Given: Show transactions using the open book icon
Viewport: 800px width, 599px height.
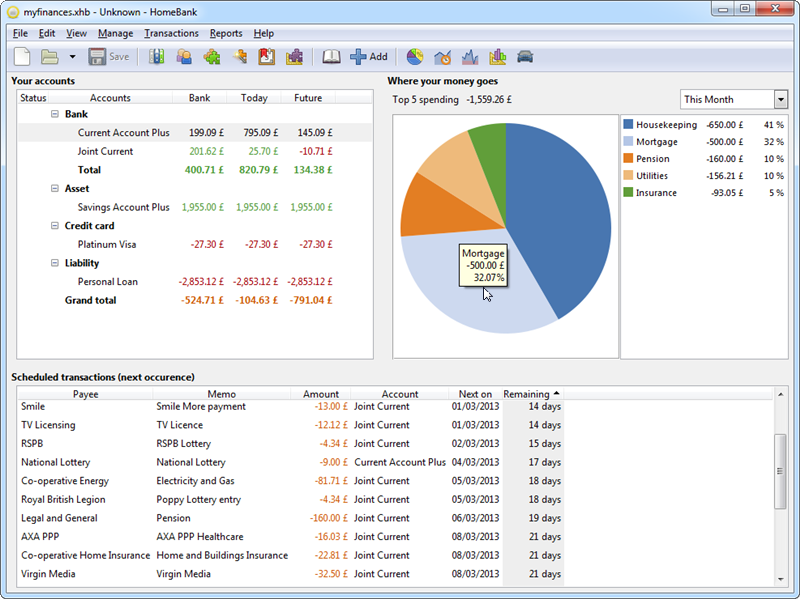Looking at the screenshot, I should click(331, 57).
